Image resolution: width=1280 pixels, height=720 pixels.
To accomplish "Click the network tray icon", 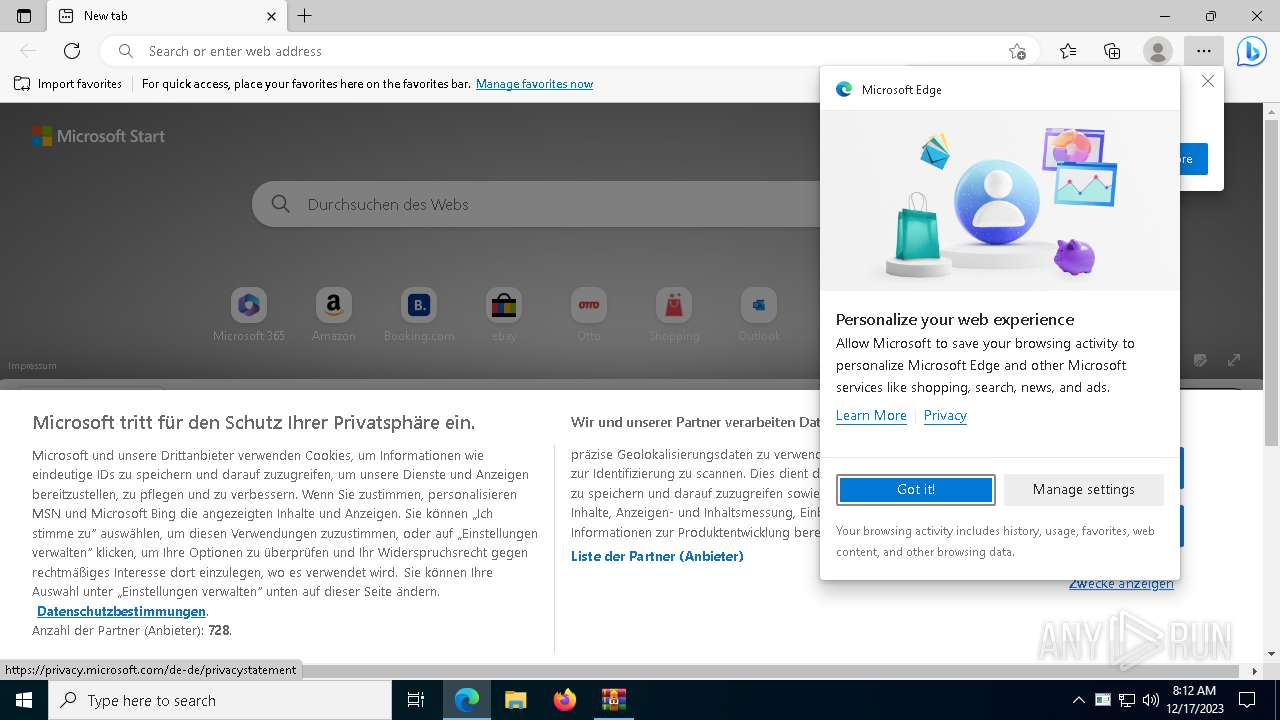I will point(1127,700).
